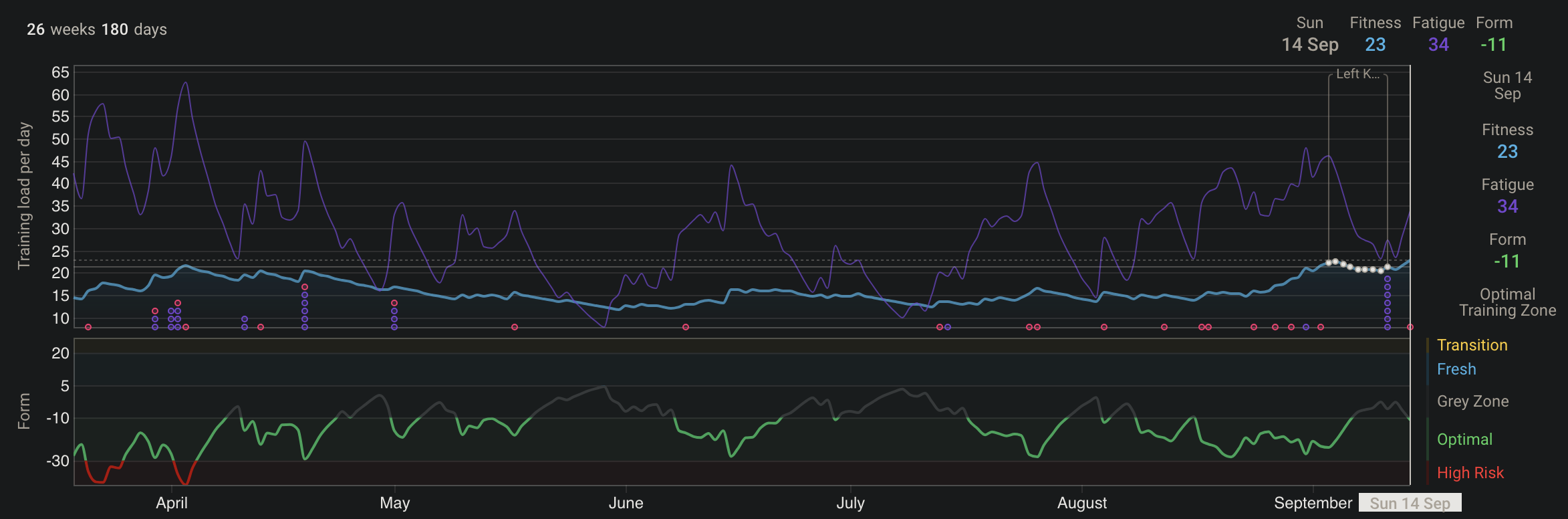Viewport: 1568px width, 519px height.
Task: Select the Grey Zone legend label
Action: [x=1472, y=401]
